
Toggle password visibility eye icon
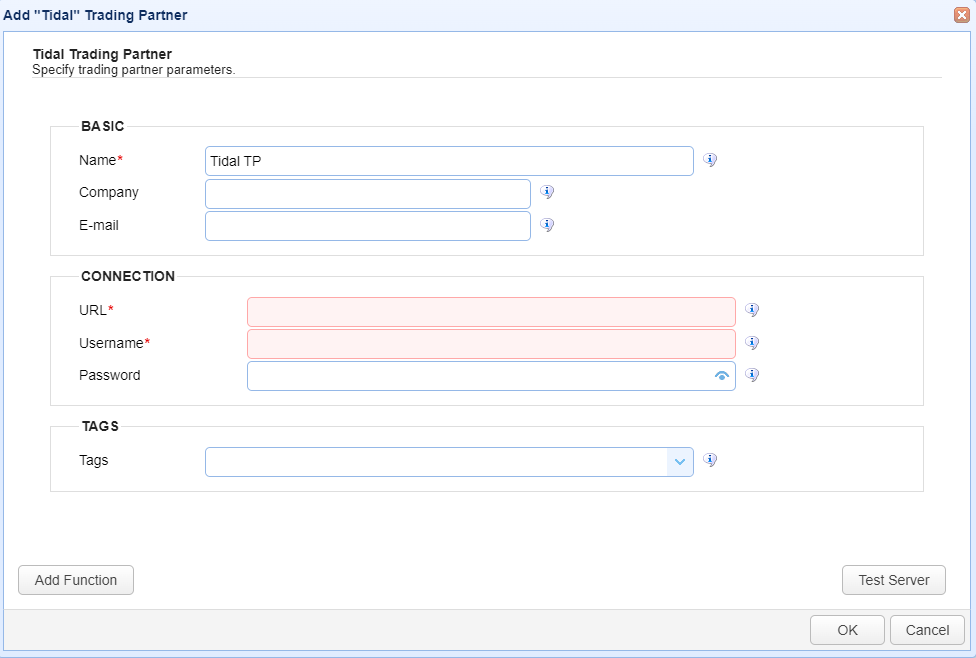tap(721, 376)
